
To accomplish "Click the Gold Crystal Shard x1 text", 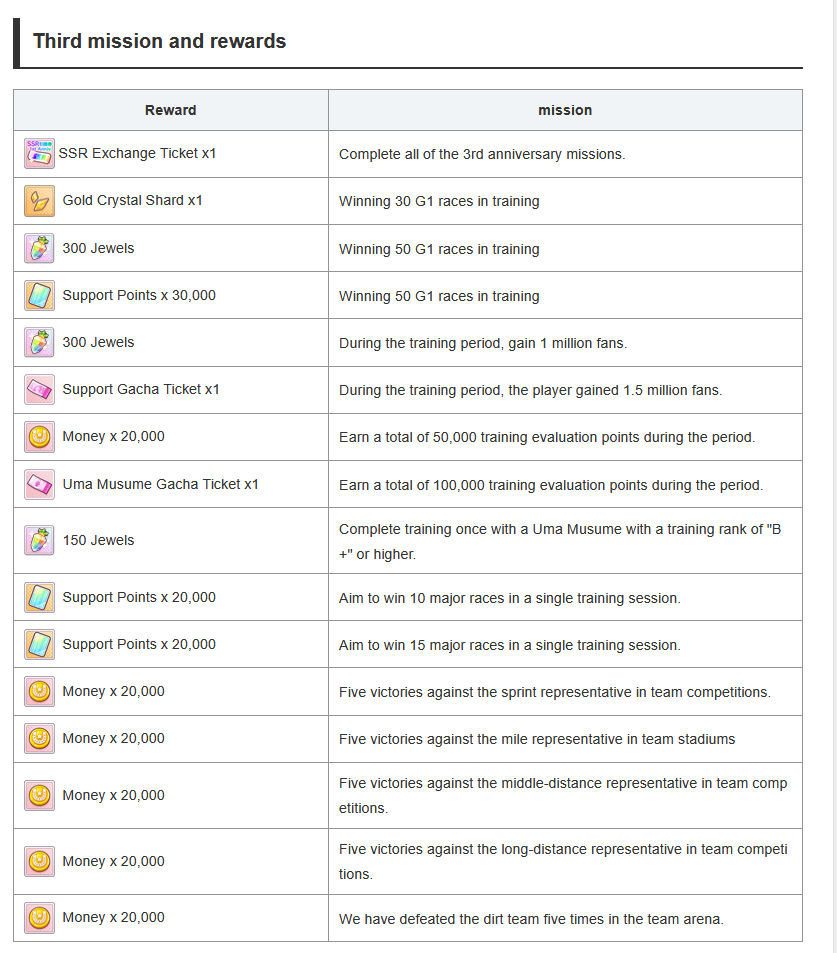I will (x=133, y=201).
